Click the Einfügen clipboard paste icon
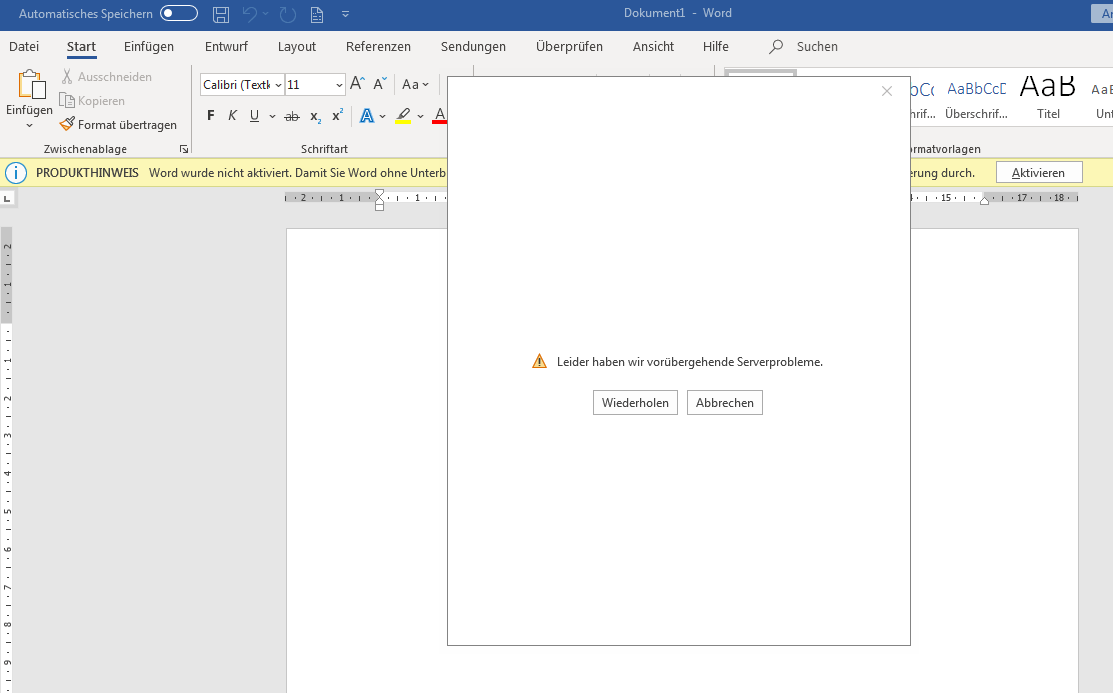Screen dimensions: 1113x693 30,87
